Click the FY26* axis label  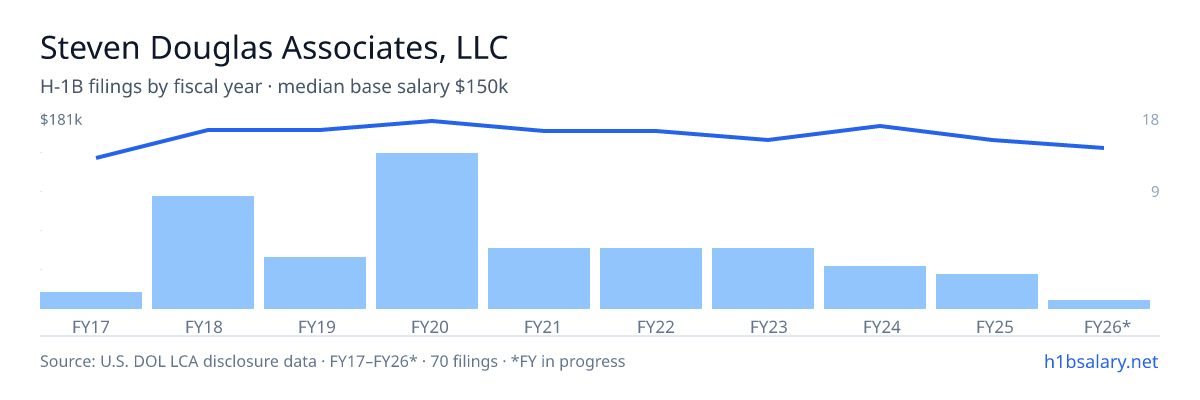(x=1107, y=326)
